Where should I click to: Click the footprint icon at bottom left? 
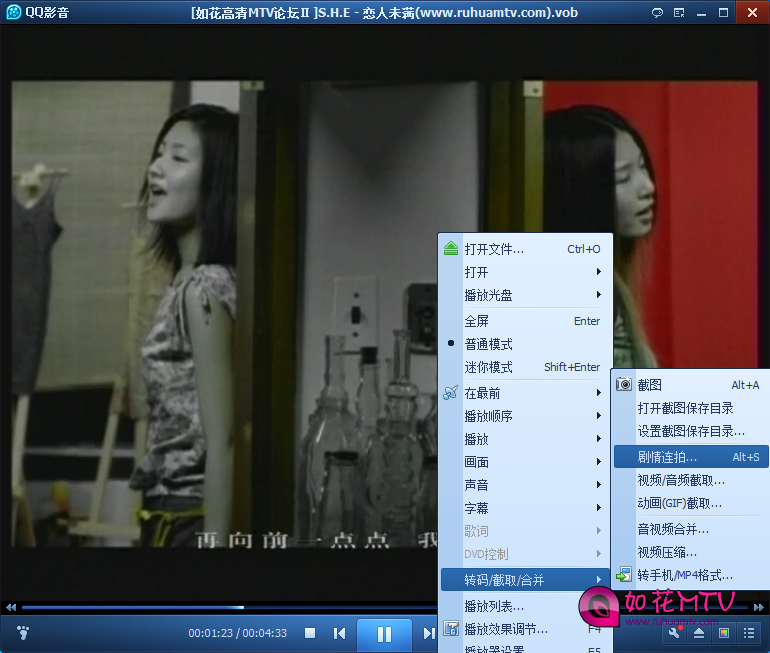tap(23, 633)
